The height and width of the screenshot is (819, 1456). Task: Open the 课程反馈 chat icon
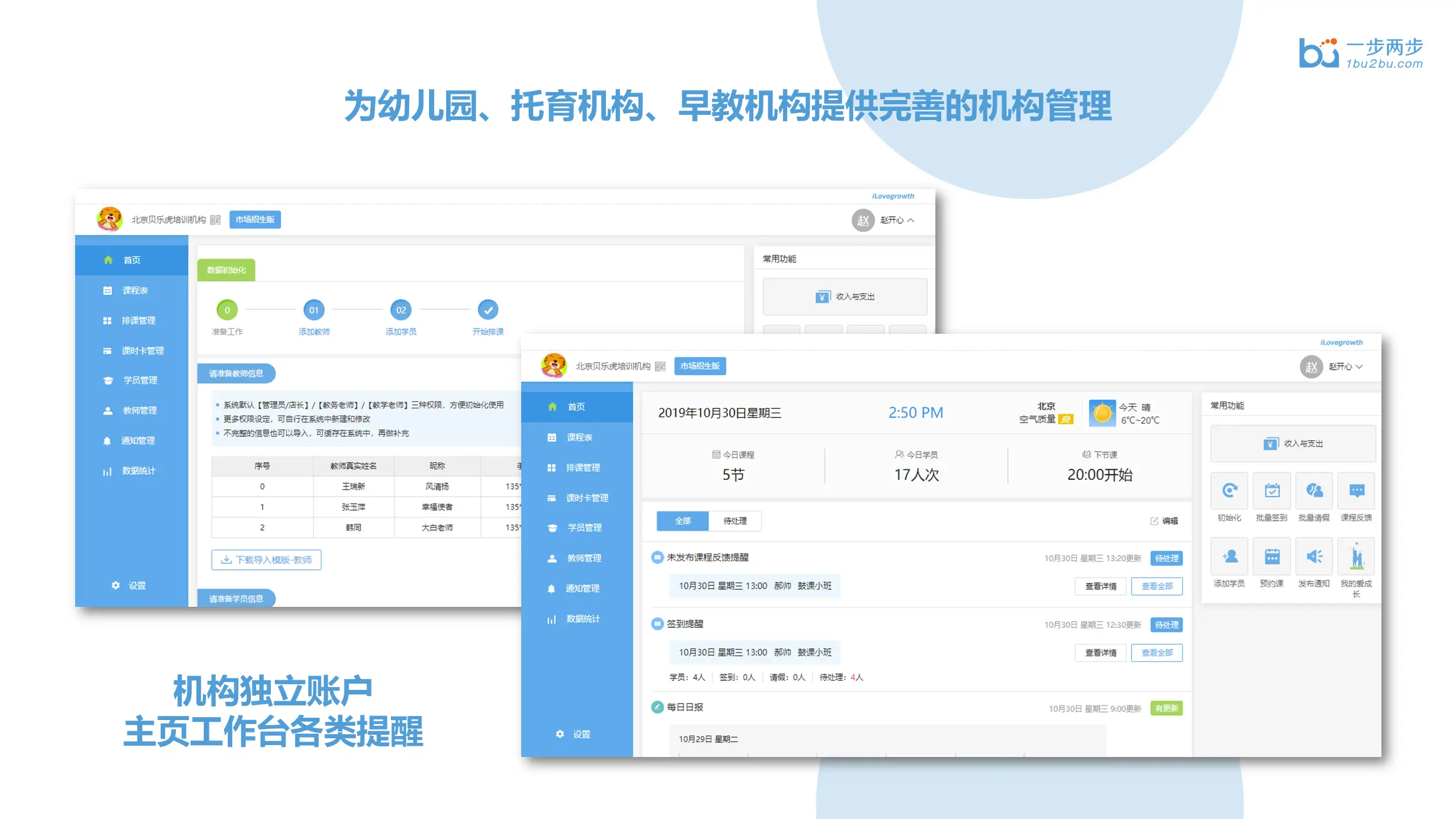1356,491
